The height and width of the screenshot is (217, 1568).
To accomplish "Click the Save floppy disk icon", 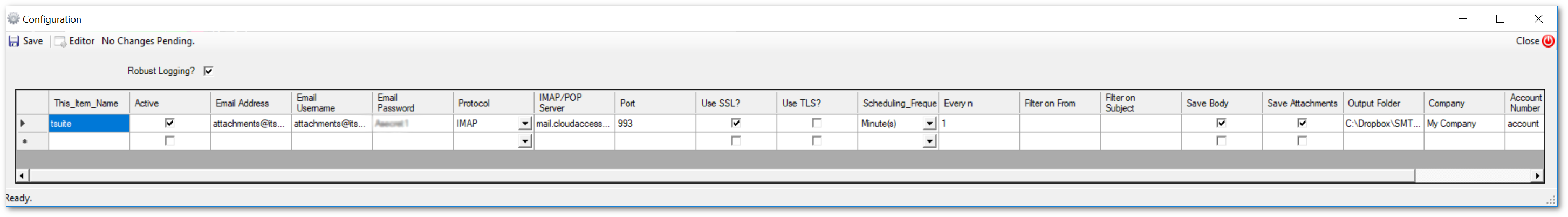I will [13, 41].
